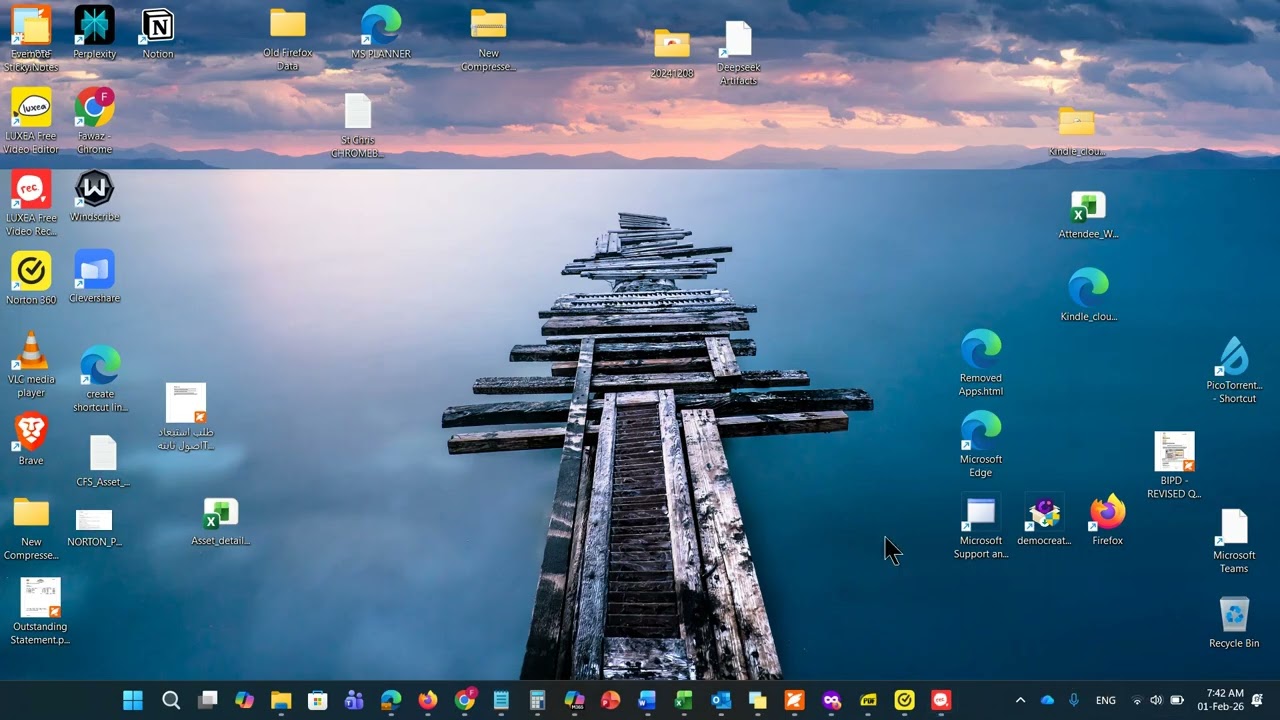1280x720 pixels.
Task: Open the OneDrive cloud tray icon
Action: pyautogui.click(x=1047, y=701)
